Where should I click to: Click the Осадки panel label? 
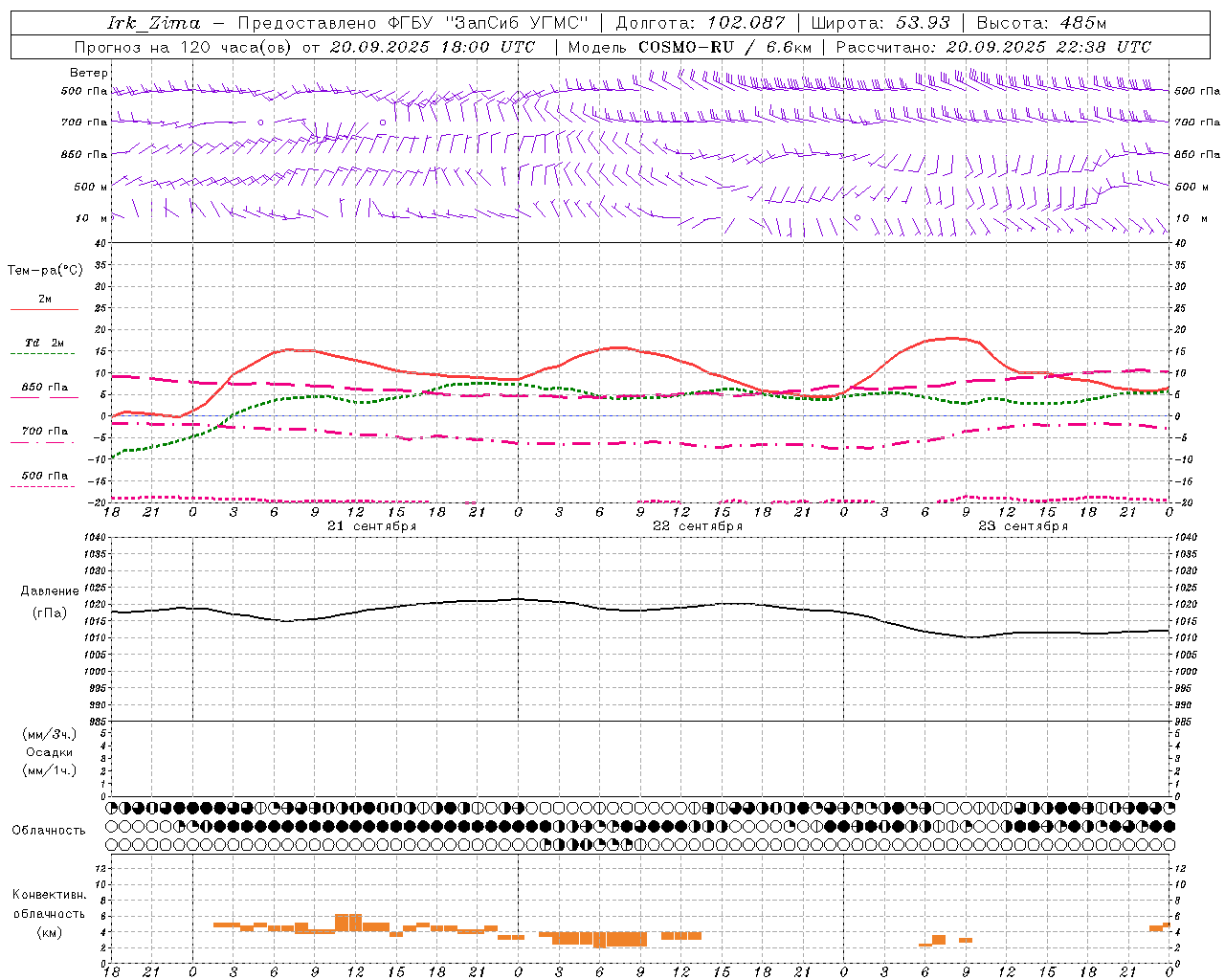(50, 752)
